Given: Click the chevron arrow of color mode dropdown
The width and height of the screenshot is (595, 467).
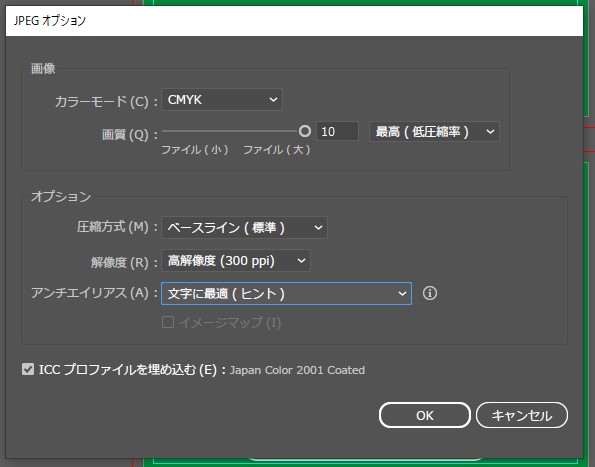Looking at the screenshot, I should point(273,100).
